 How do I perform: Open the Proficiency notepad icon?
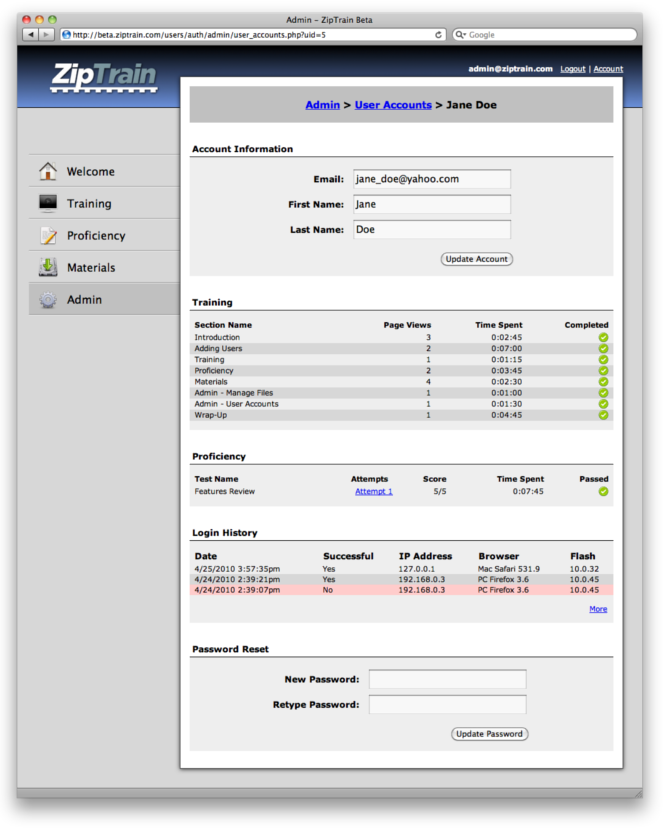pos(48,236)
